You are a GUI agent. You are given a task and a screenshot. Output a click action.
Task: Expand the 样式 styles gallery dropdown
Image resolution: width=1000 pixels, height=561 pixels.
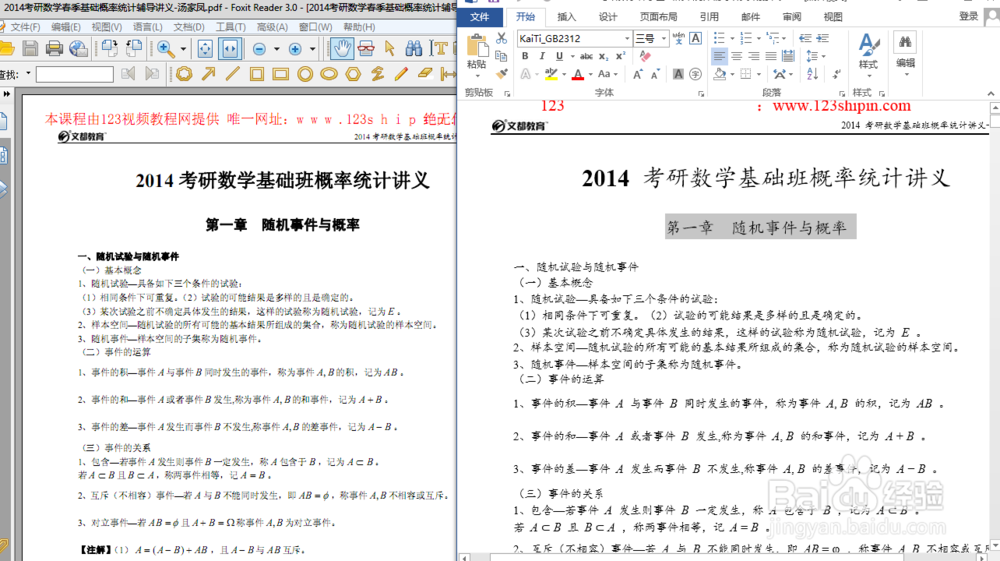coord(868,76)
